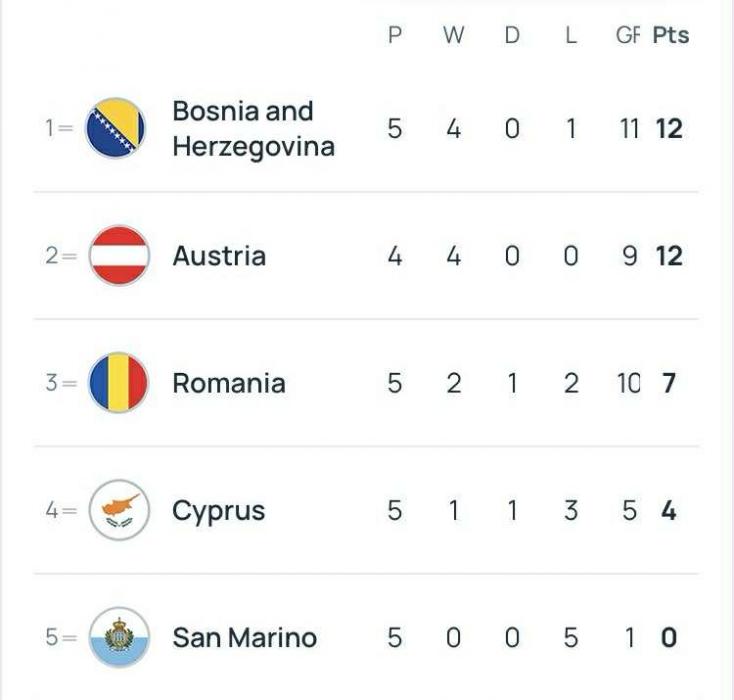This screenshot has width=734, height=700.
Task: Open the Bosnia and Herzegovina team name
Action: coord(253,128)
